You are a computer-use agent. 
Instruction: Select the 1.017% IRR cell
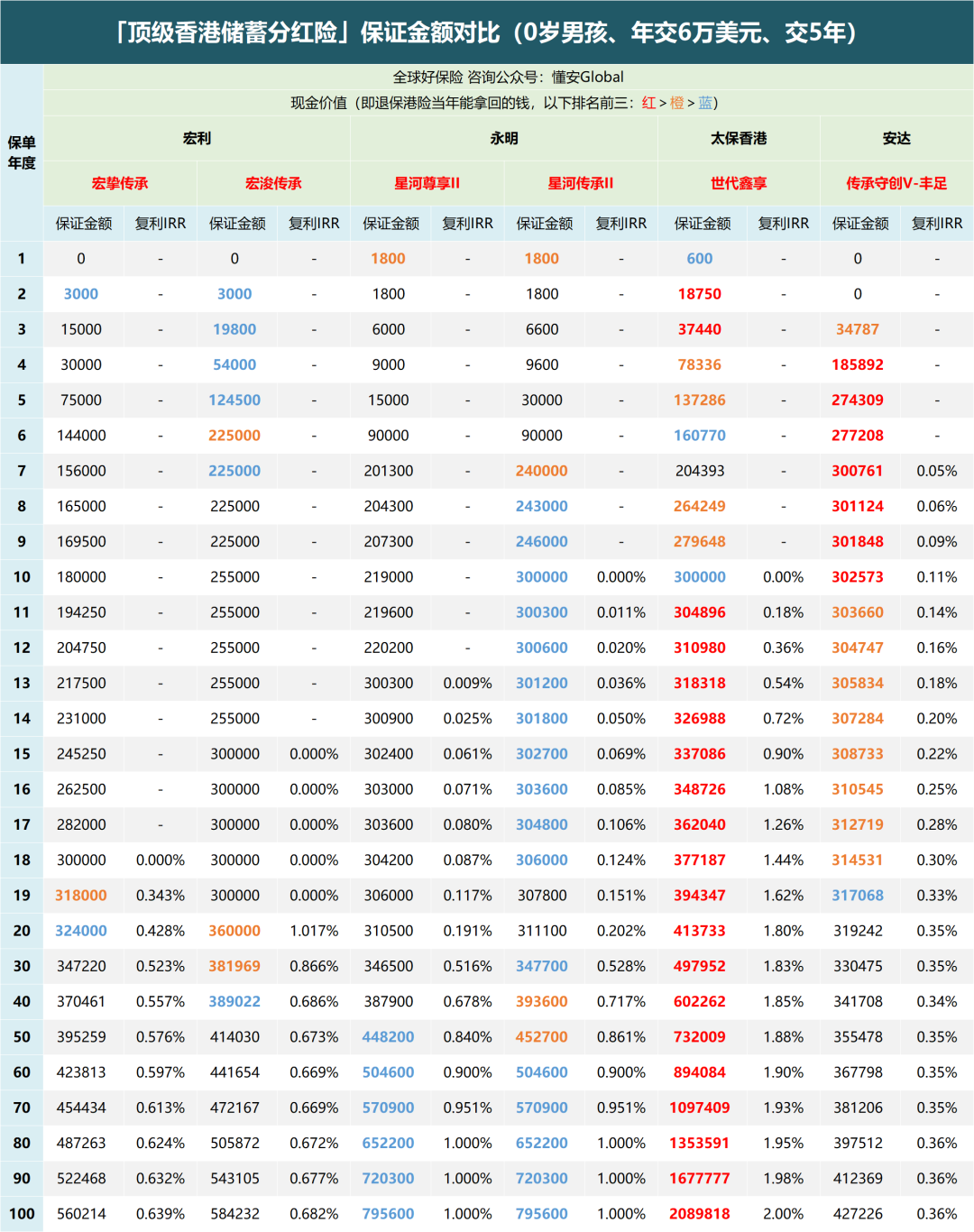(x=314, y=931)
